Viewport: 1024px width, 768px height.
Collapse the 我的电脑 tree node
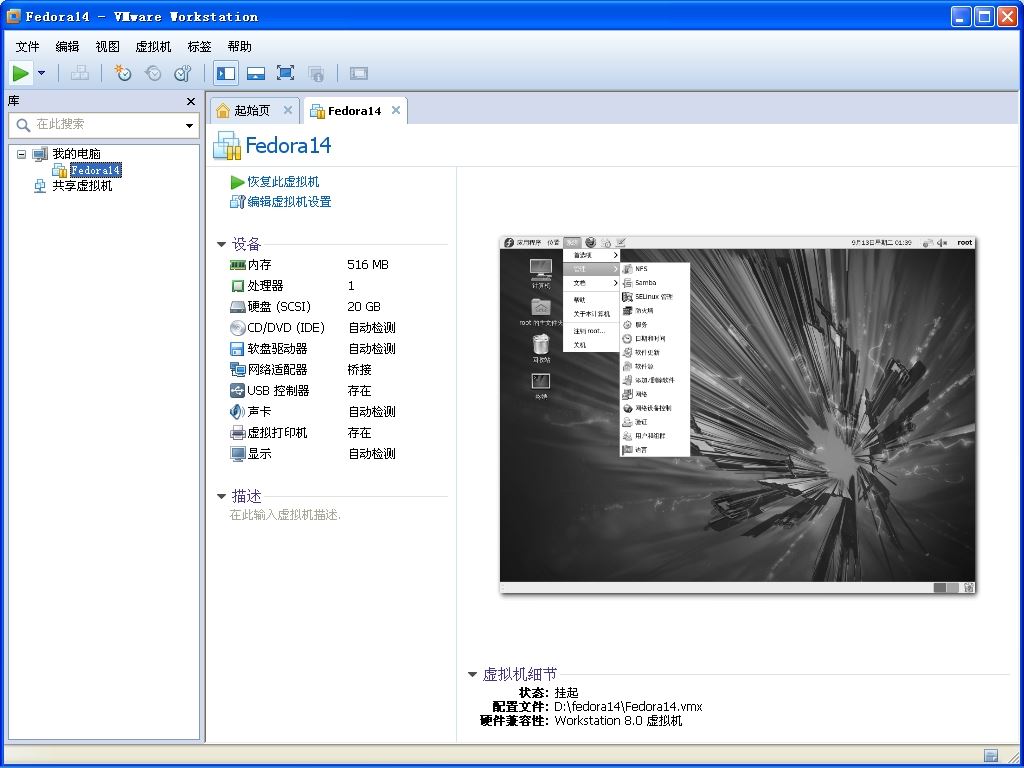(x=22, y=154)
